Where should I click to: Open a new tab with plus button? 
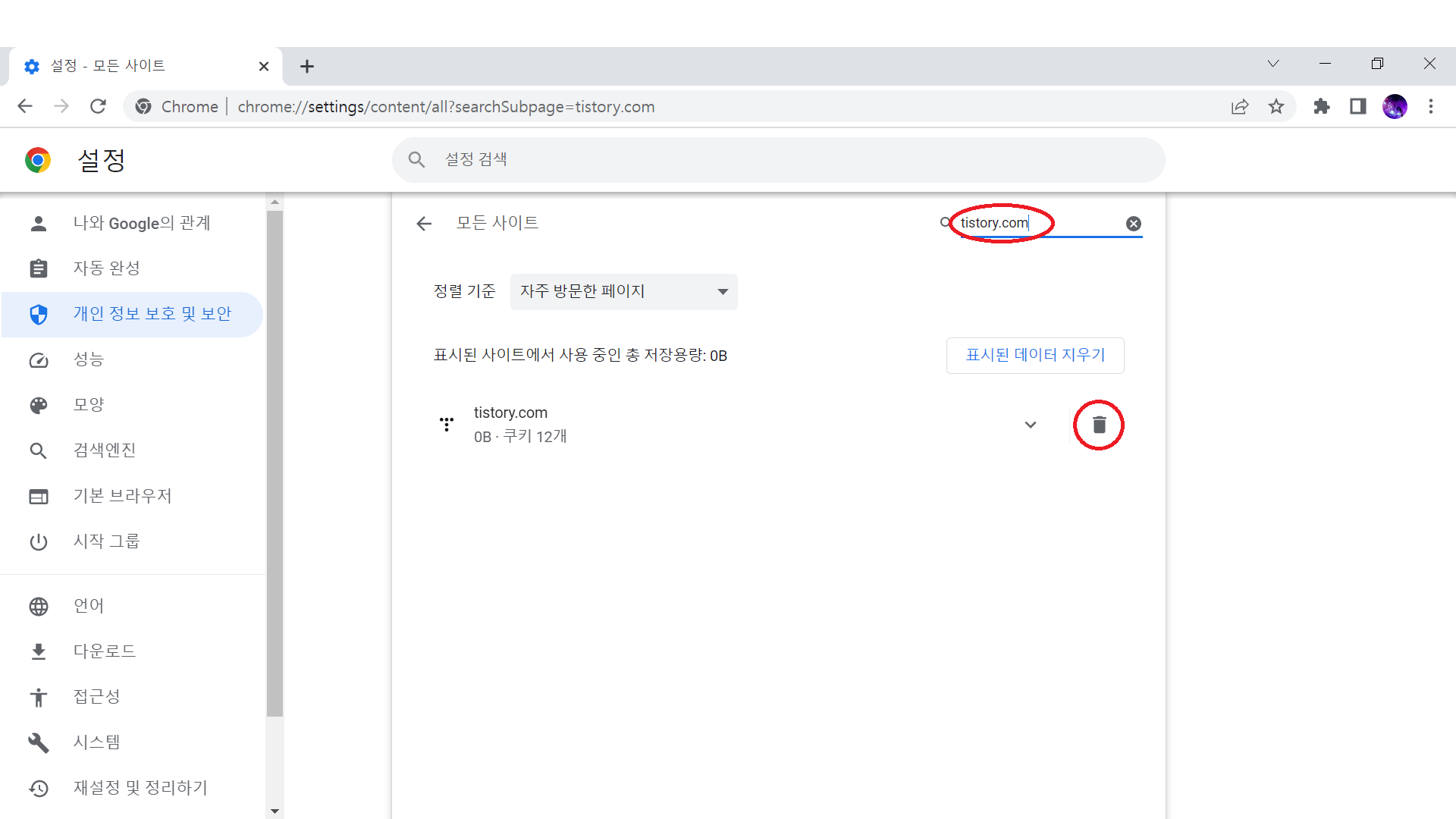(x=307, y=67)
